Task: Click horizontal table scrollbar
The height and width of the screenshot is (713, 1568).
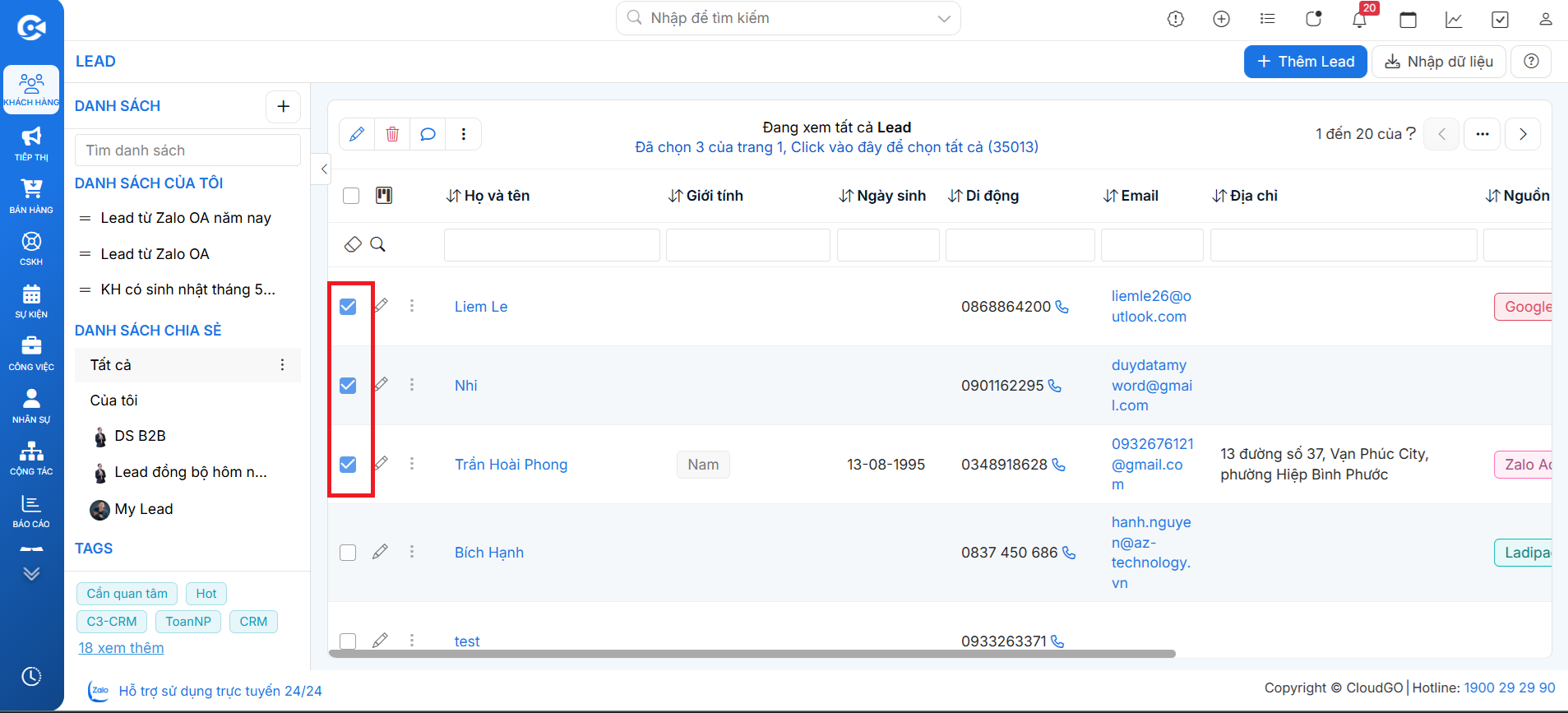Action: 752,654
